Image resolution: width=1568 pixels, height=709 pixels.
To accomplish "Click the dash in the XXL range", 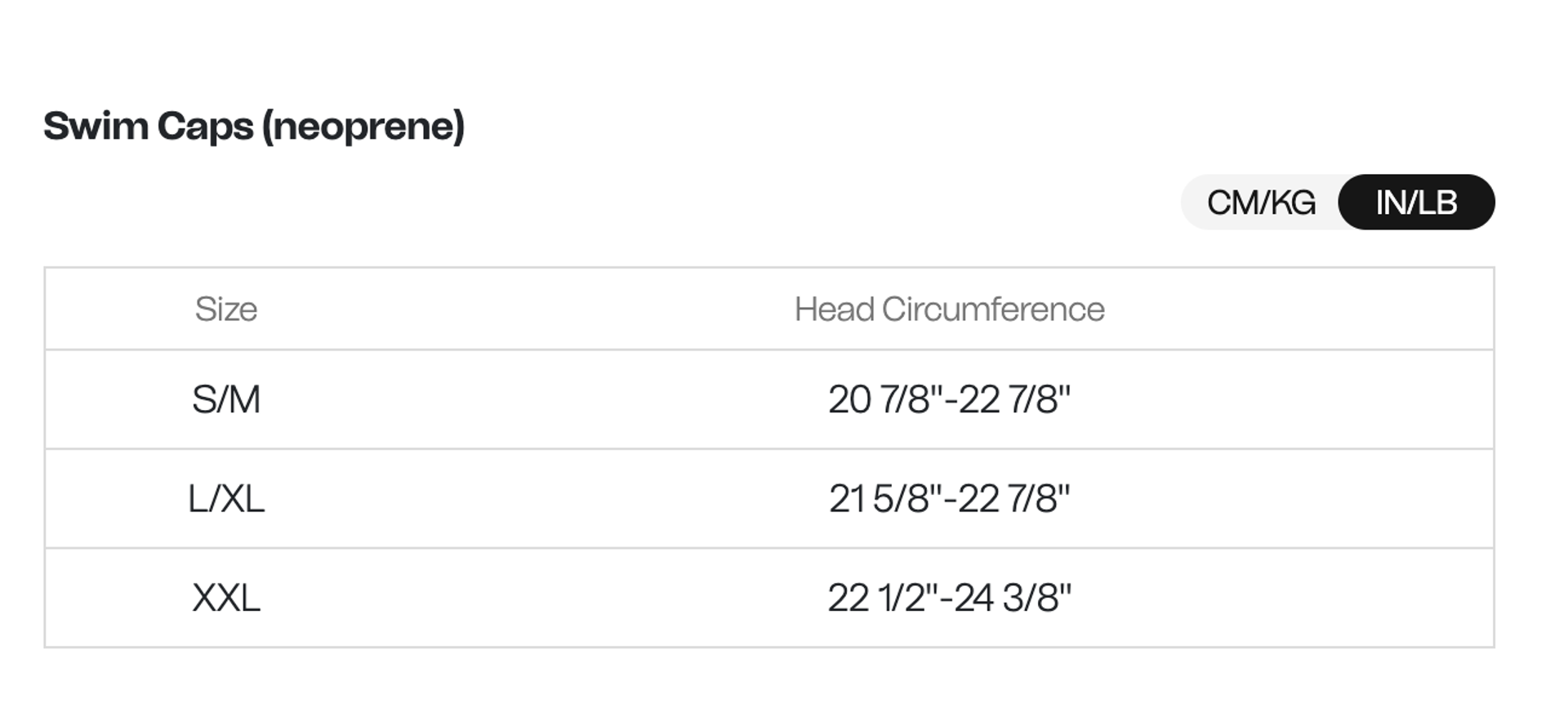I will coord(947,599).
